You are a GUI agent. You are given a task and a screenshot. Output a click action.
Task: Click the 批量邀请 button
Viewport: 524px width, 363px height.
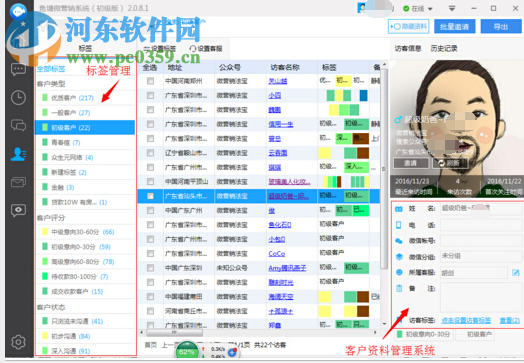tap(454, 26)
